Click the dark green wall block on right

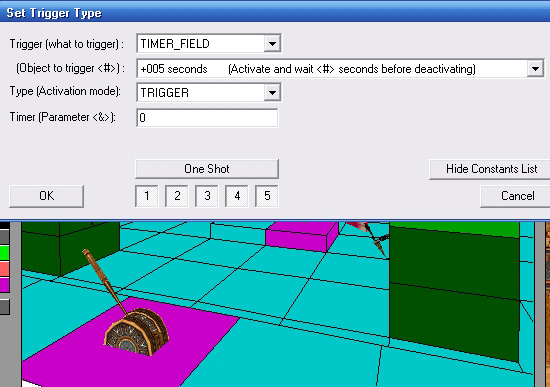[454, 291]
